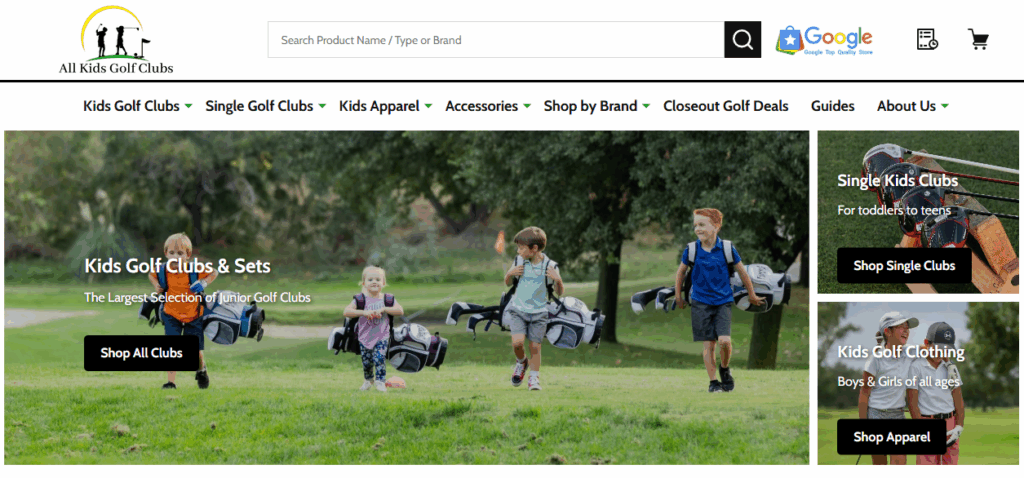Expand the About Us dropdown arrow
This screenshot has width=1024, height=478.
coord(945,106)
